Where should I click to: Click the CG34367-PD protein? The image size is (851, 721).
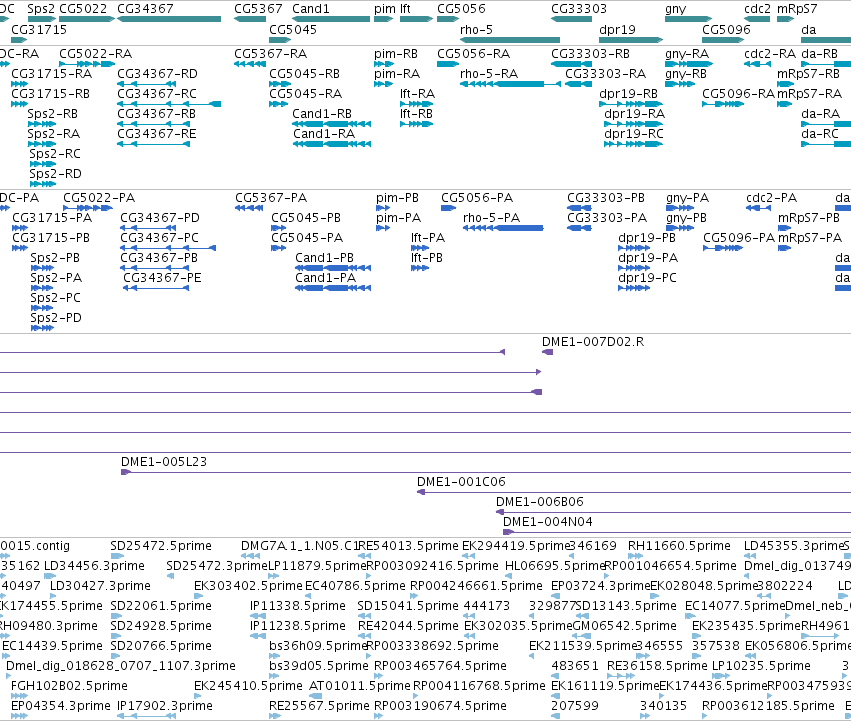click(148, 227)
